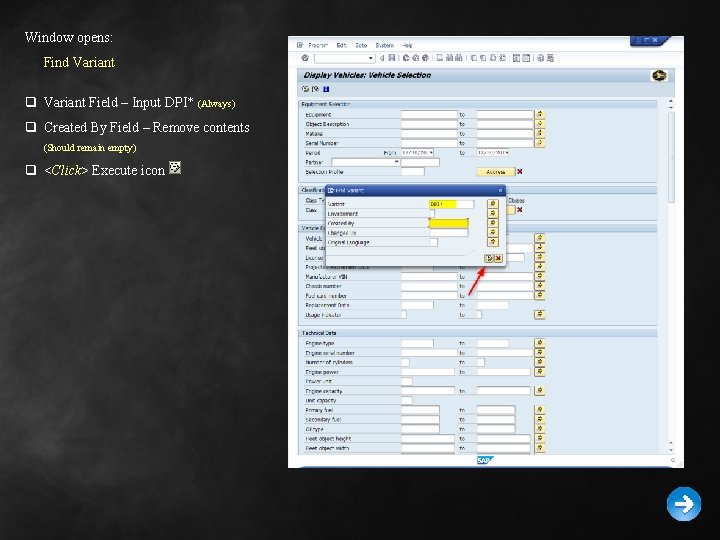720x540 pixels.
Task: Expand the command field dropdown in toolbar
Action: click(x=371, y=58)
